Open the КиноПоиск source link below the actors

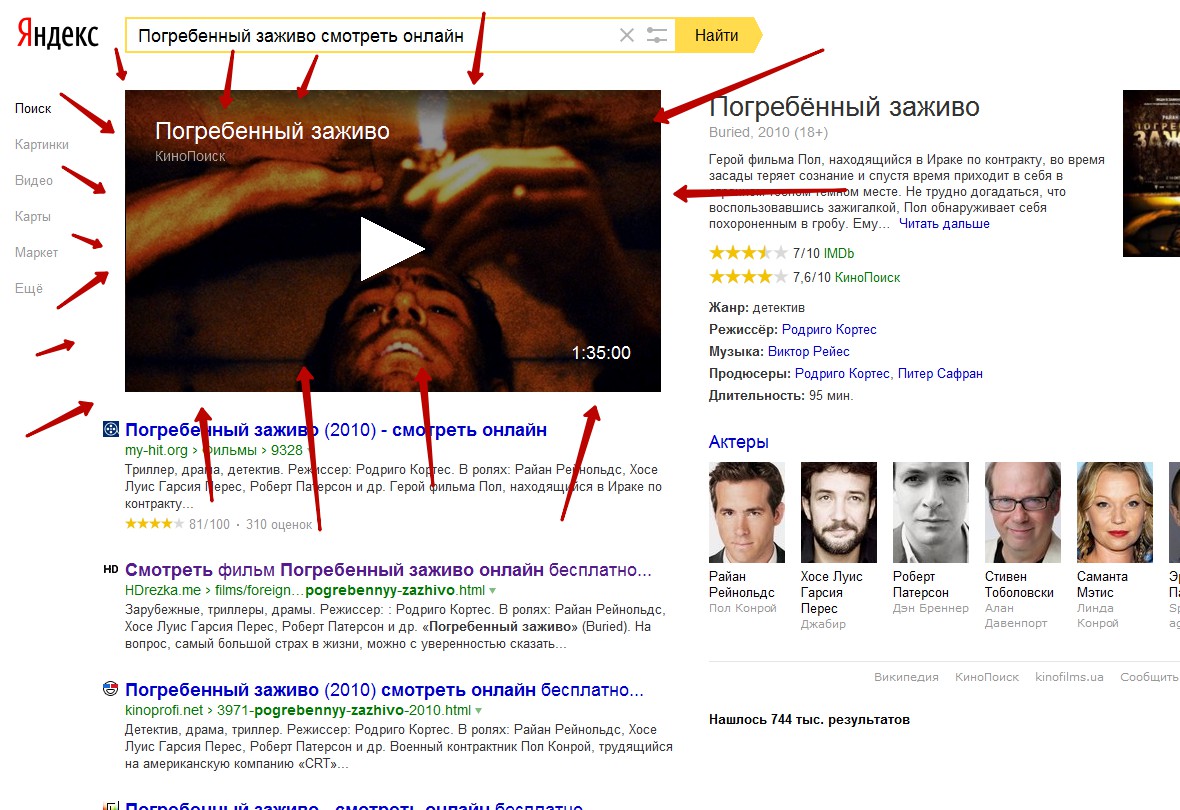click(x=987, y=677)
